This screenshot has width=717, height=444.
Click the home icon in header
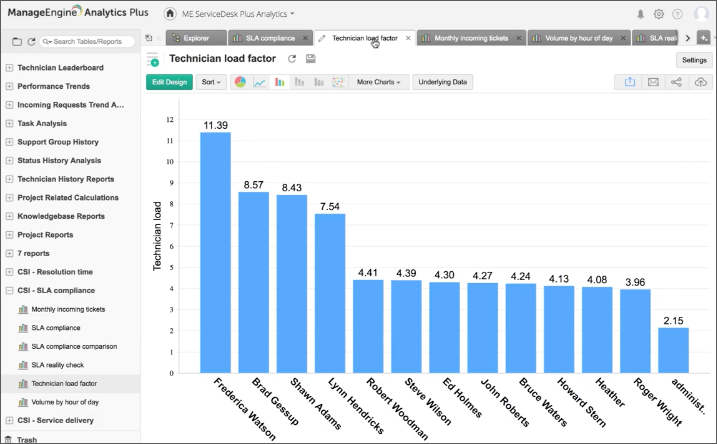coord(170,14)
